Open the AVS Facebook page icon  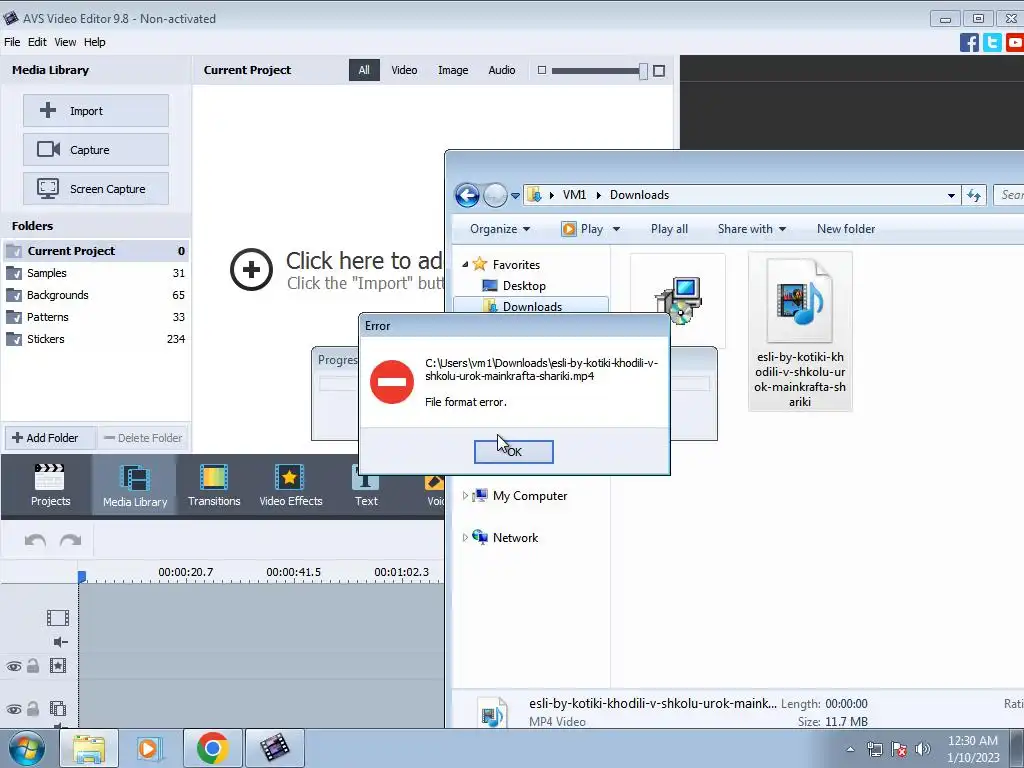[969, 42]
